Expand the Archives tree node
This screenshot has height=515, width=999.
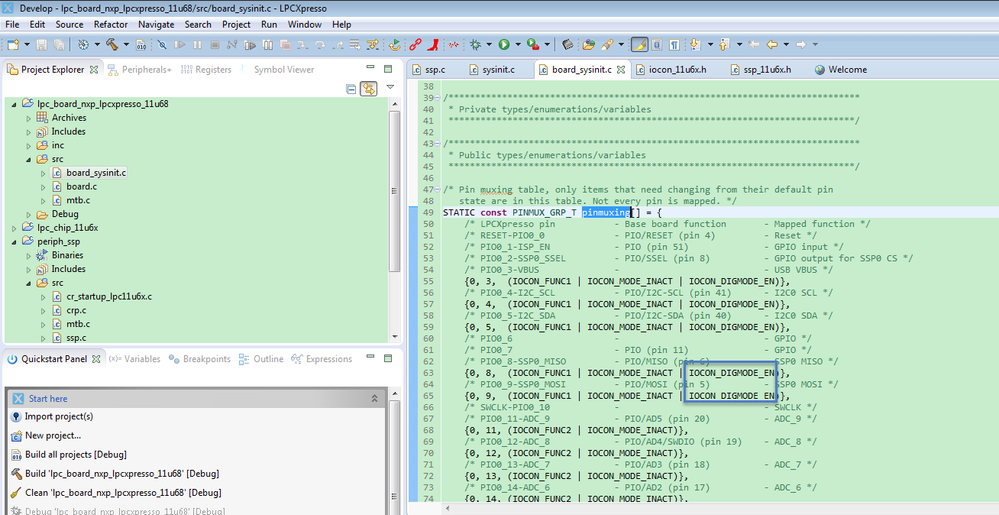coord(28,118)
